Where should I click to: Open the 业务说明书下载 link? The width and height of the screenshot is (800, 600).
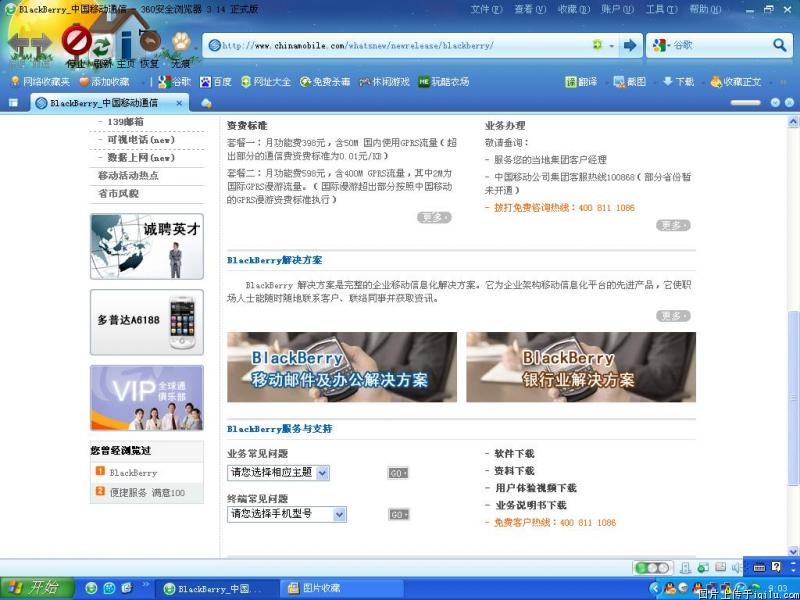[531, 505]
